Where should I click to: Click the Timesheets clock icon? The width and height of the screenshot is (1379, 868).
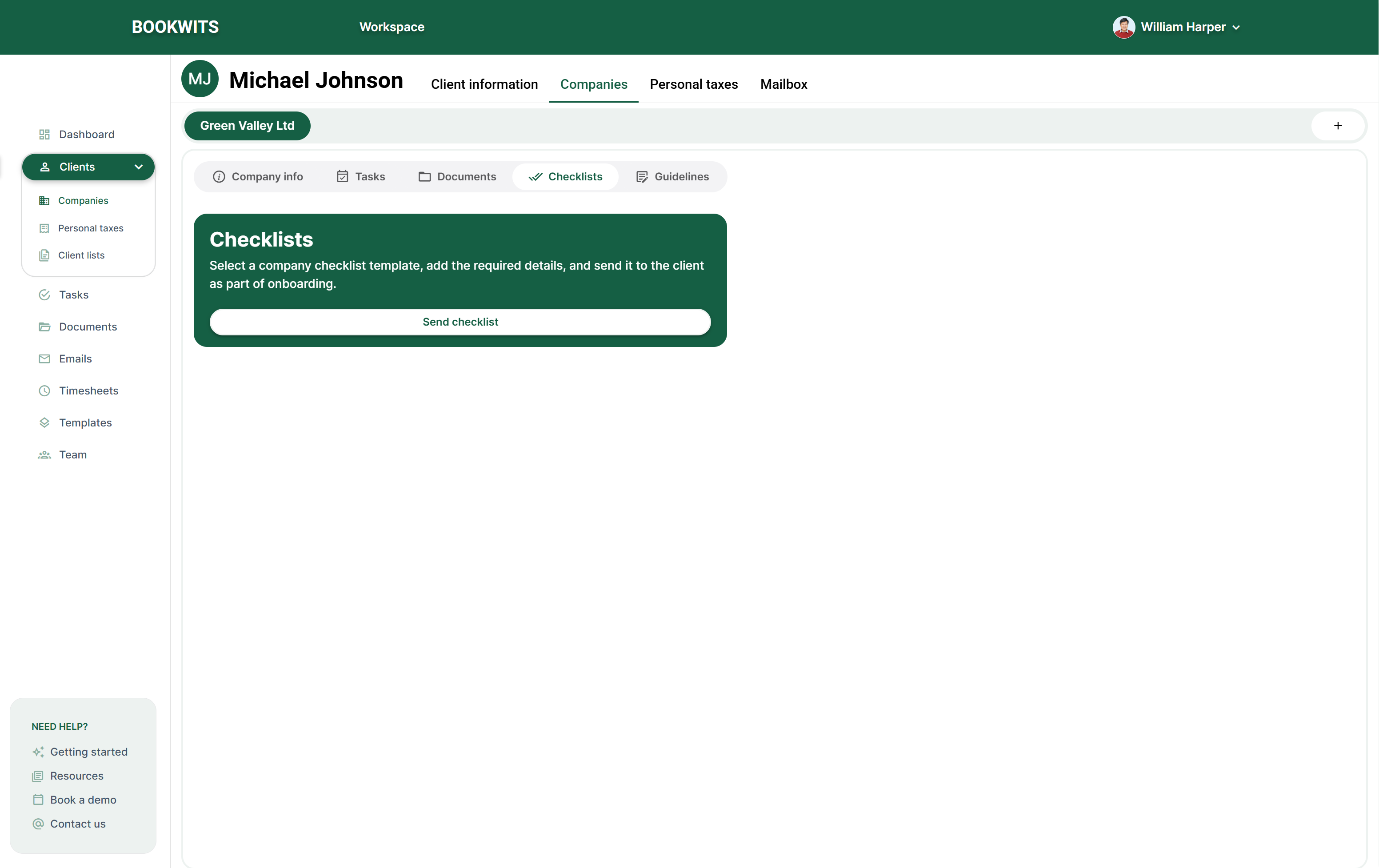44,391
